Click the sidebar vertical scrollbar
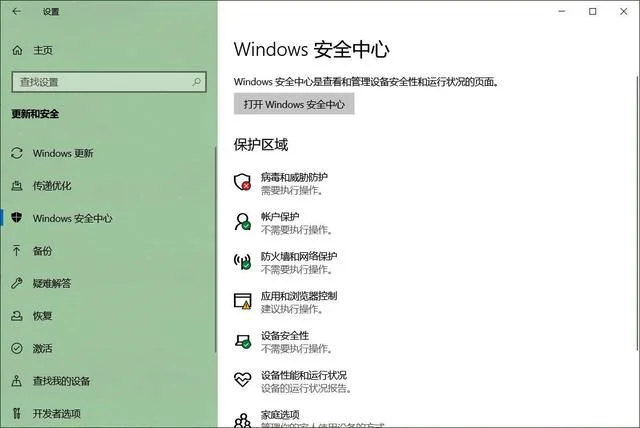The image size is (640, 428). click(216, 249)
